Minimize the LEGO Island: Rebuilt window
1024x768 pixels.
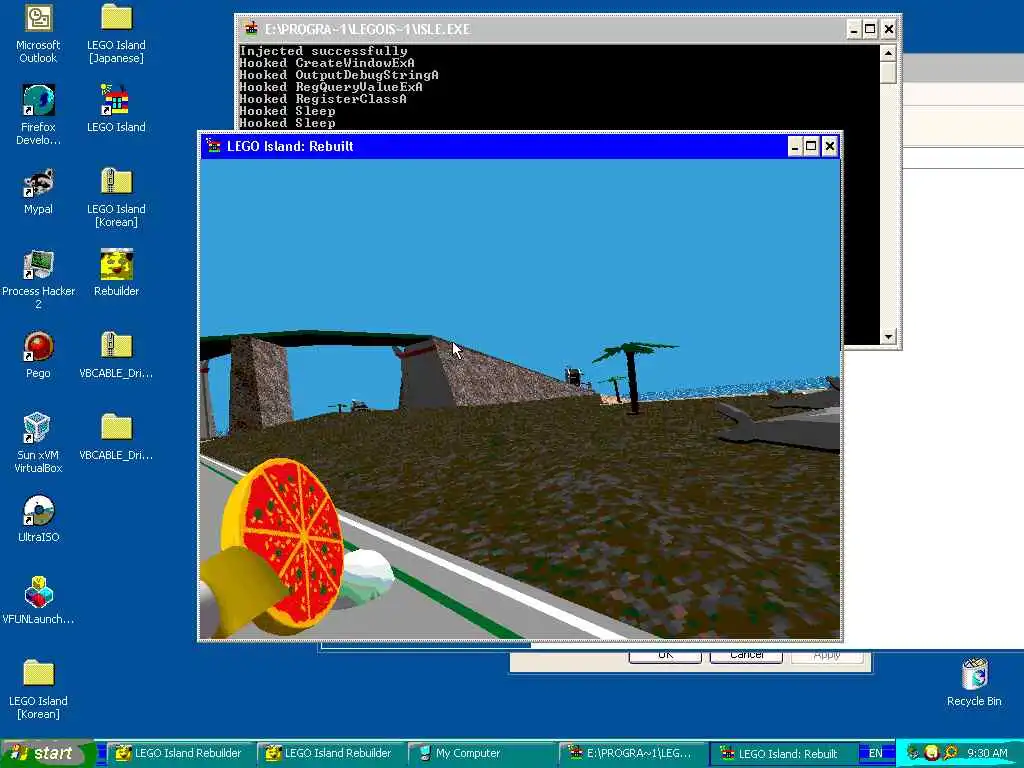[x=795, y=146]
